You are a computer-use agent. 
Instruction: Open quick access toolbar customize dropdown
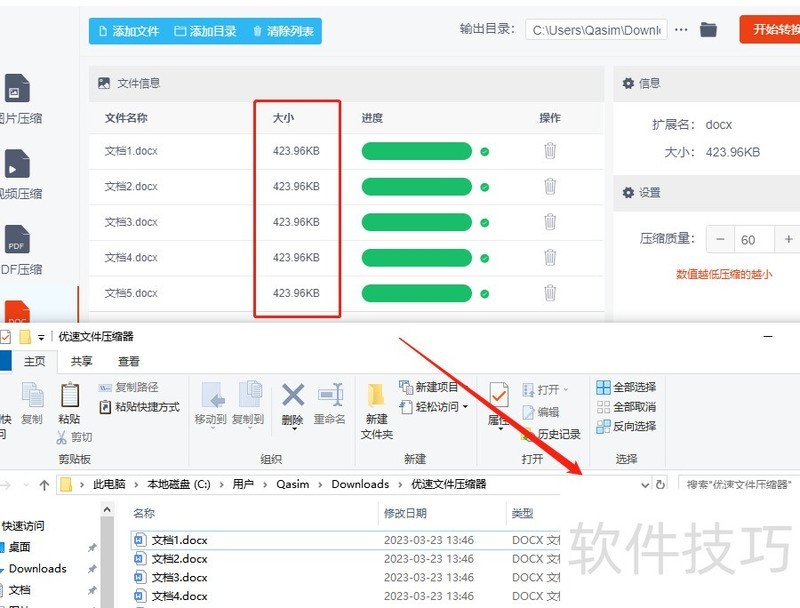tap(41, 337)
